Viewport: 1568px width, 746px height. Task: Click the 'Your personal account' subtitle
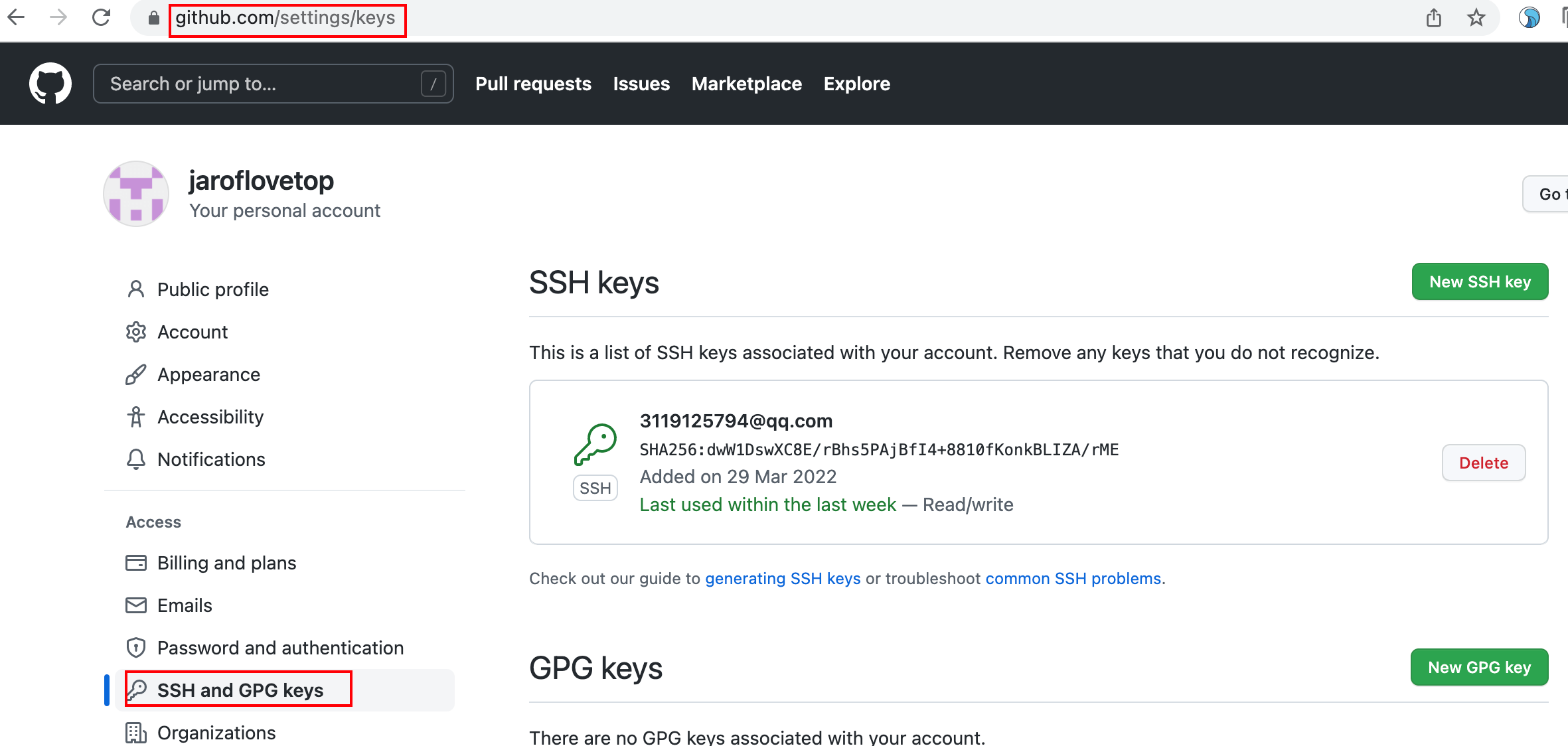tap(285, 210)
